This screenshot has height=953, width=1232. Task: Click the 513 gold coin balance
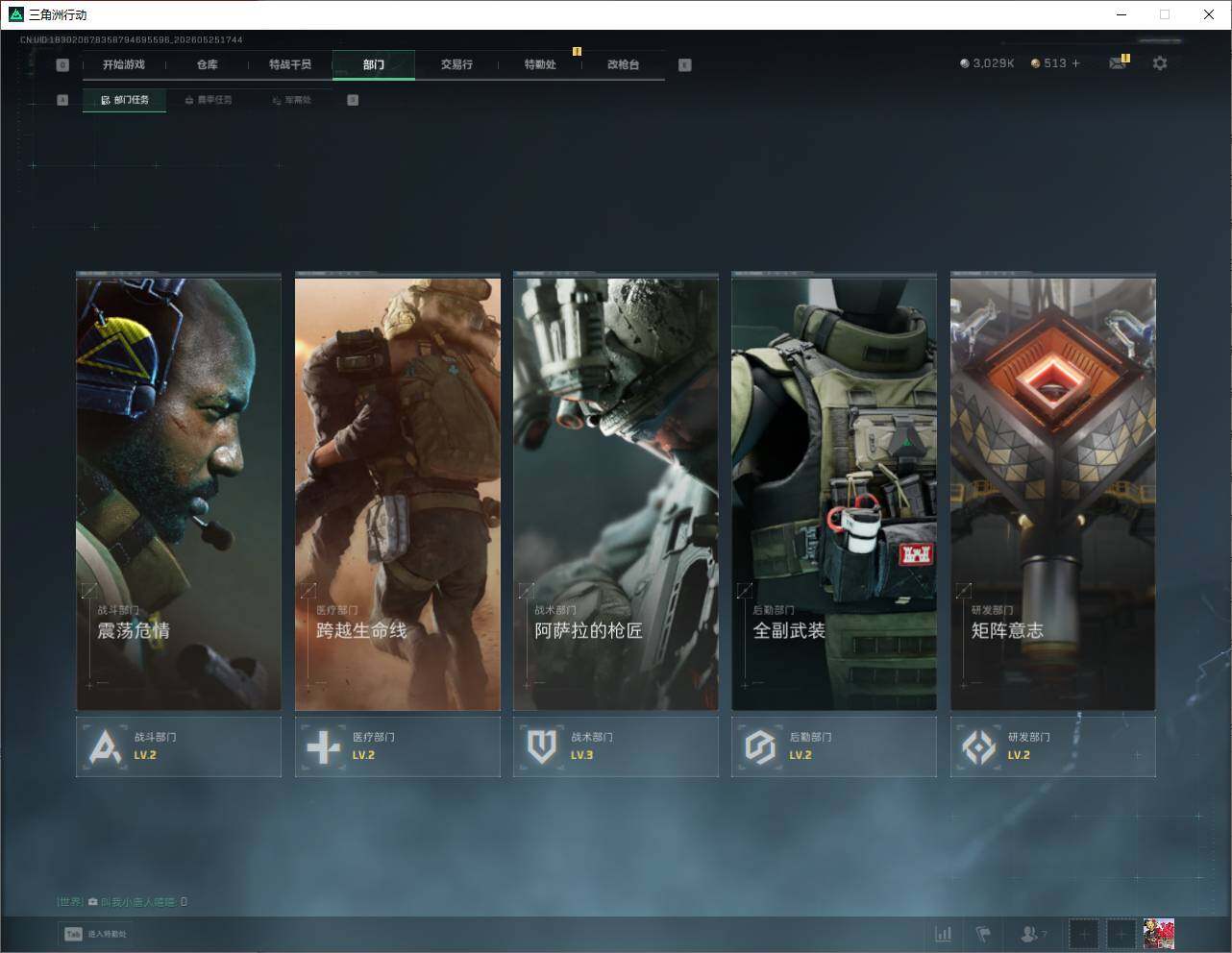coord(1048,63)
